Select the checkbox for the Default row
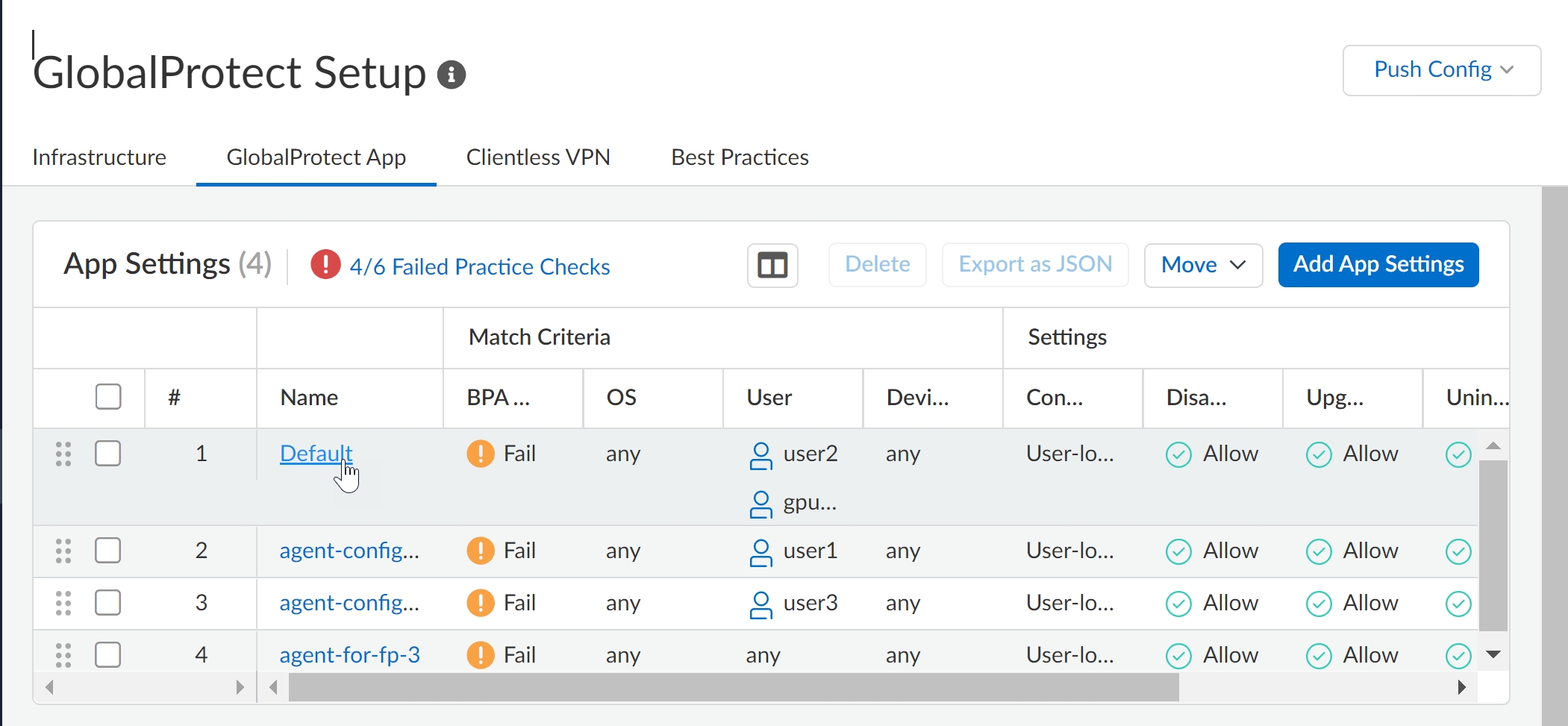This screenshot has height=726, width=1568. (108, 454)
